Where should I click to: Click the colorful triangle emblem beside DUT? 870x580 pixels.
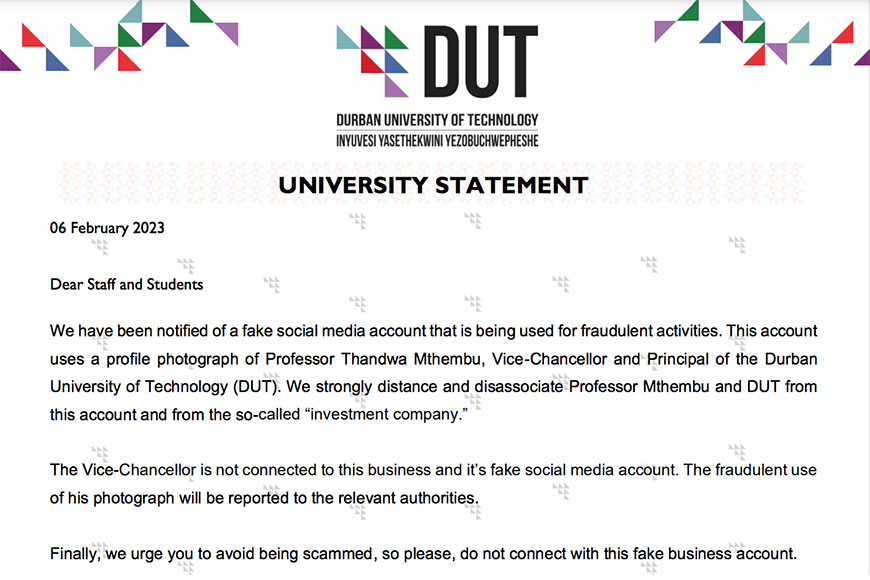click(372, 61)
